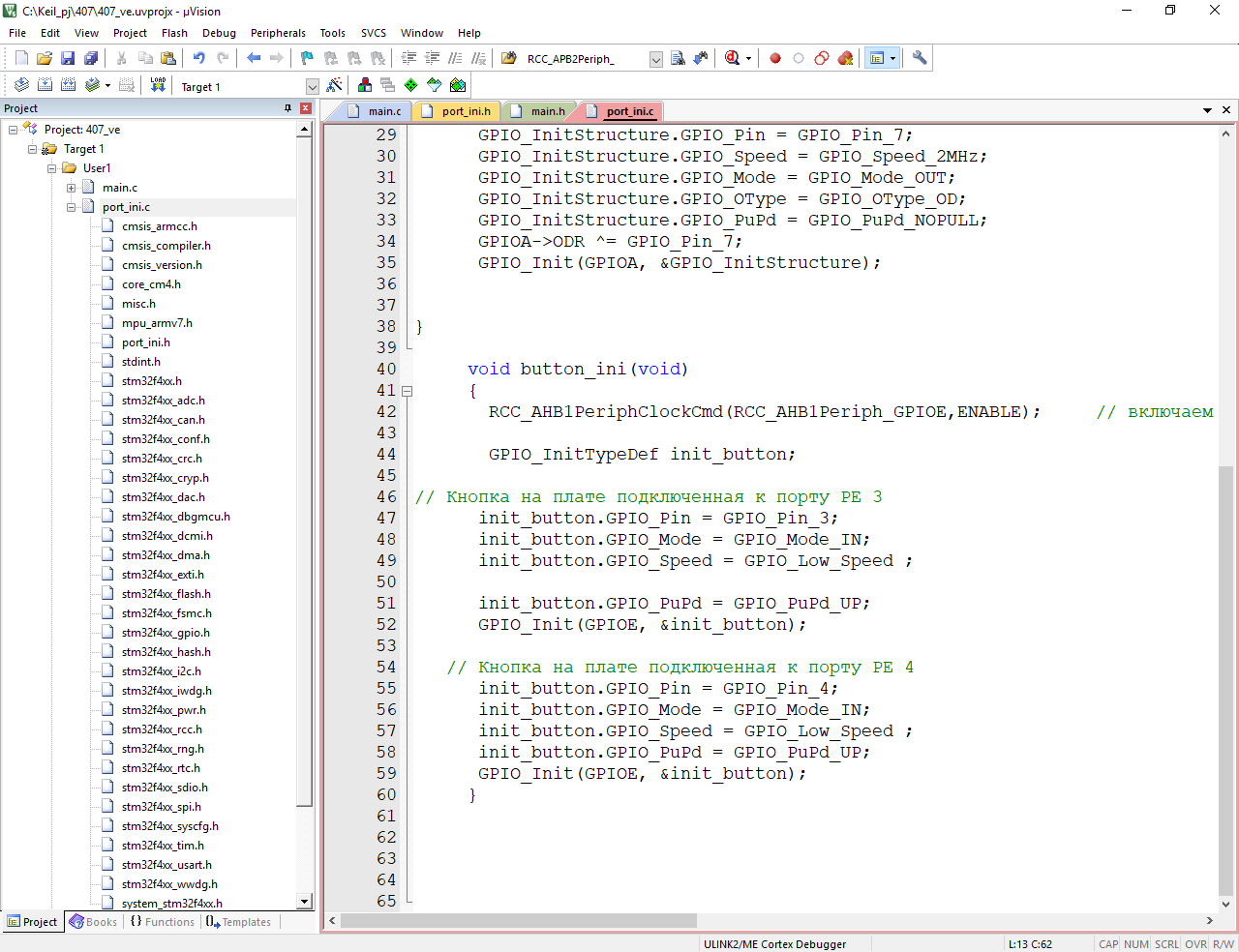Image resolution: width=1239 pixels, height=952 pixels.
Task: Paste from the clipboard
Action: (x=168, y=58)
